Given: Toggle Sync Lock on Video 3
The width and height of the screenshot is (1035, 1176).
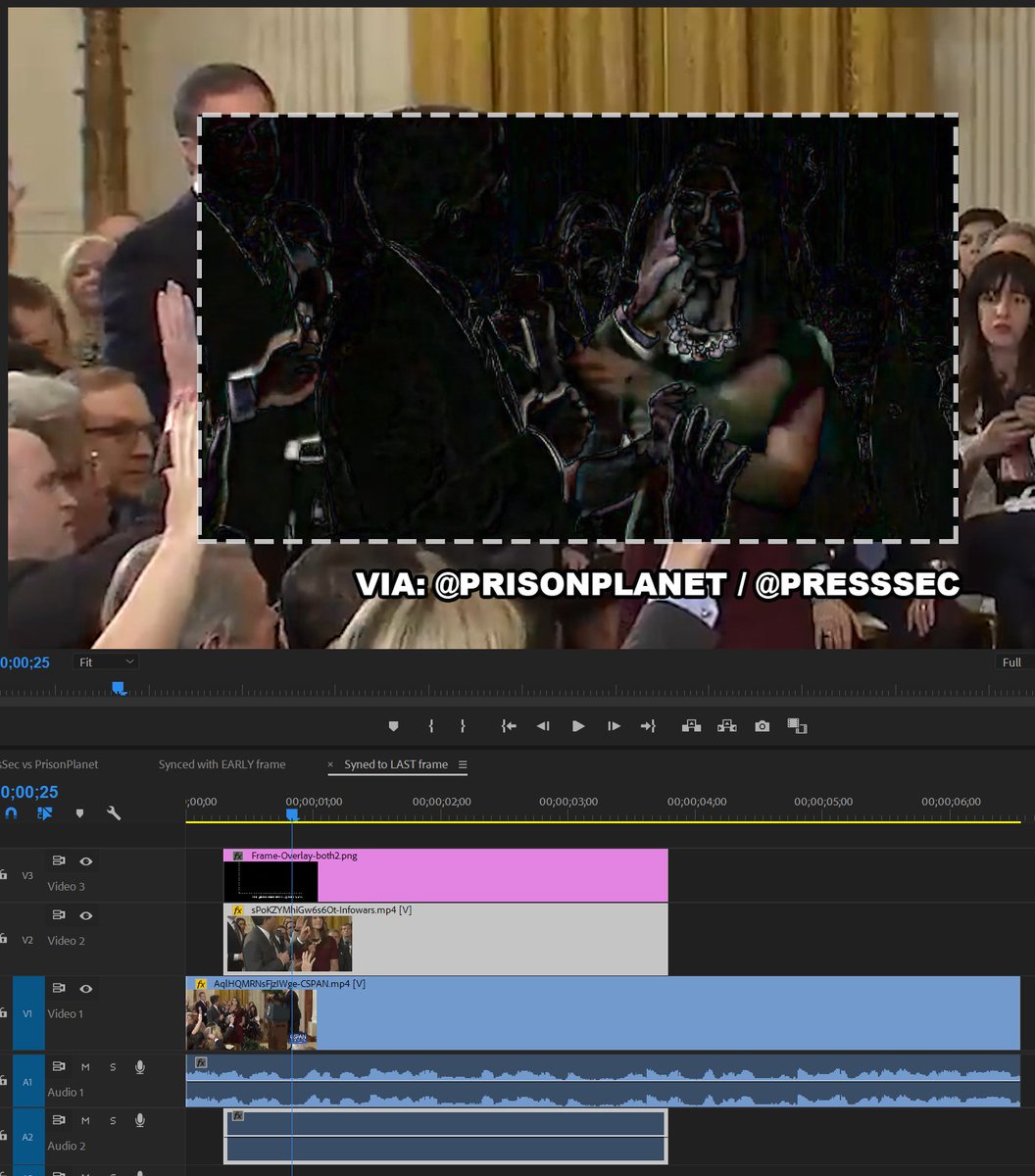Looking at the screenshot, I should [59, 861].
